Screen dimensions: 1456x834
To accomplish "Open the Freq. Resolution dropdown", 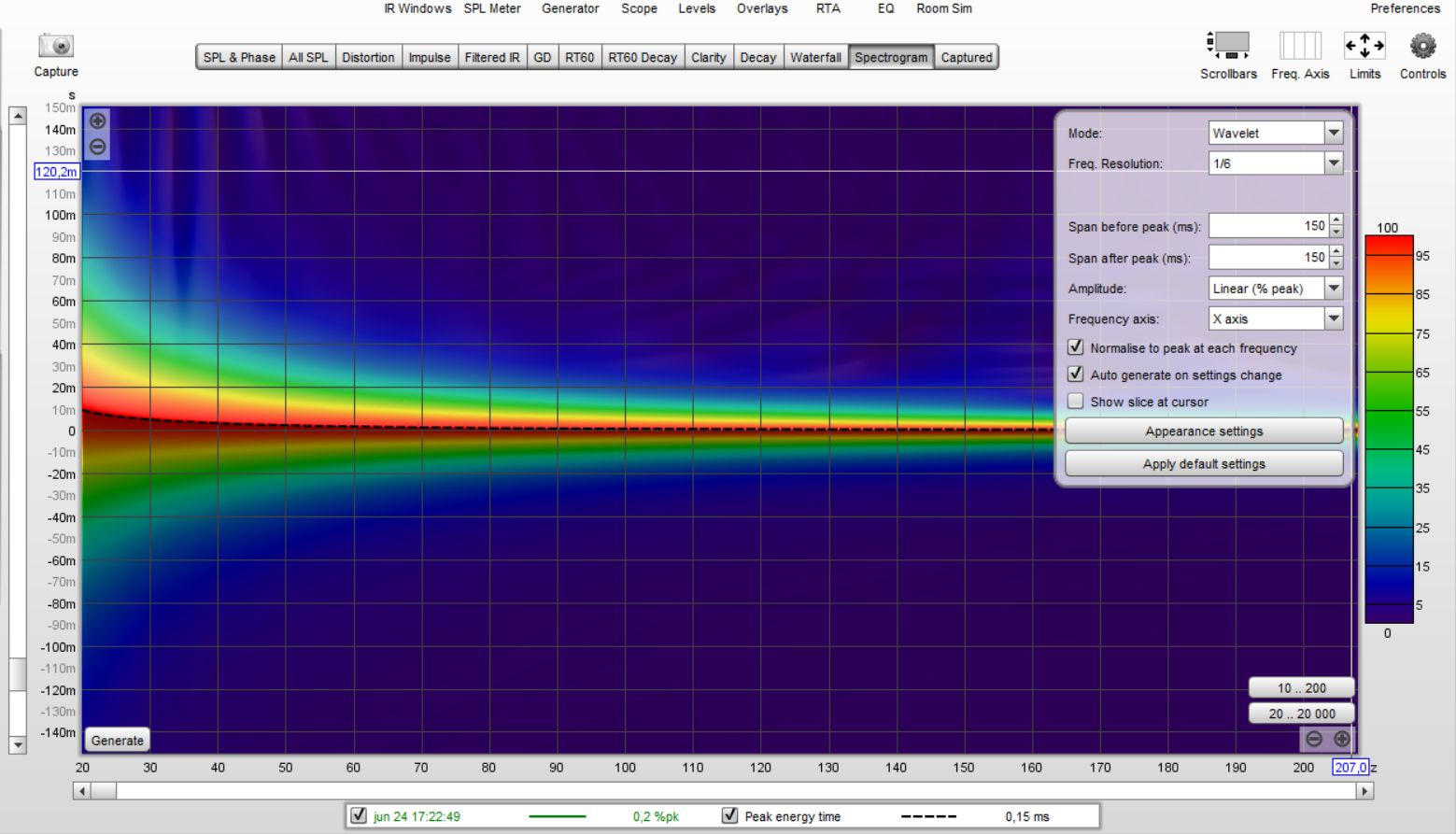I will point(1334,163).
